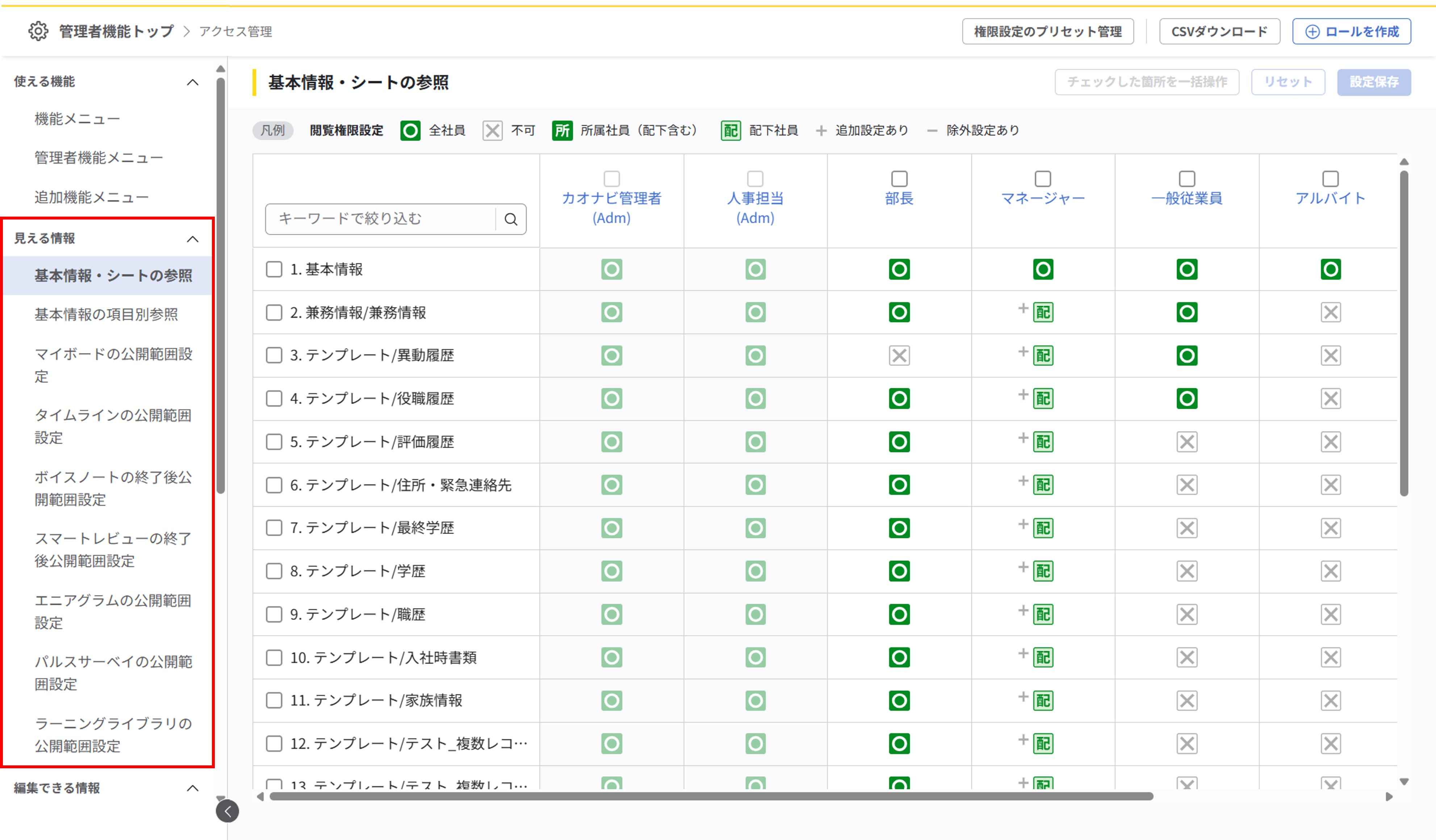The height and width of the screenshot is (840, 1436).
Task: Open the 人事担当 (Adm) role link
Action: click(x=756, y=208)
